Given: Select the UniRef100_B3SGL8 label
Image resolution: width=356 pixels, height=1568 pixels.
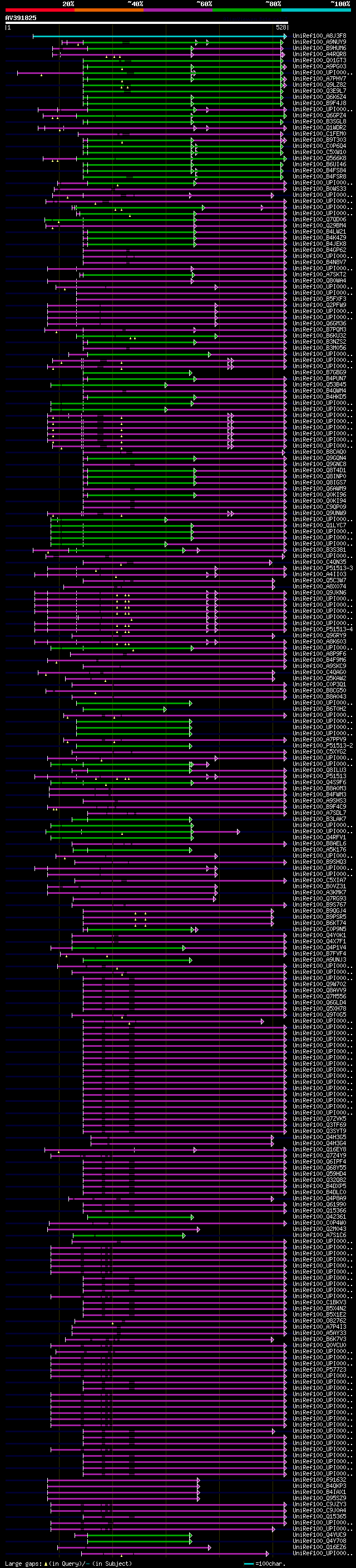Looking at the screenshot, I should (319, 121).
